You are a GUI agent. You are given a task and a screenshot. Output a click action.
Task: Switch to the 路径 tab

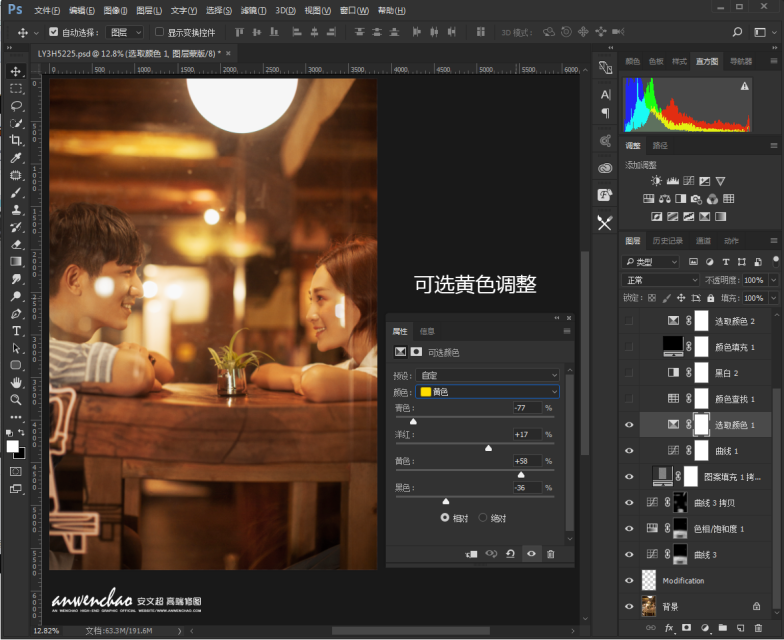[x=660, y=146]
